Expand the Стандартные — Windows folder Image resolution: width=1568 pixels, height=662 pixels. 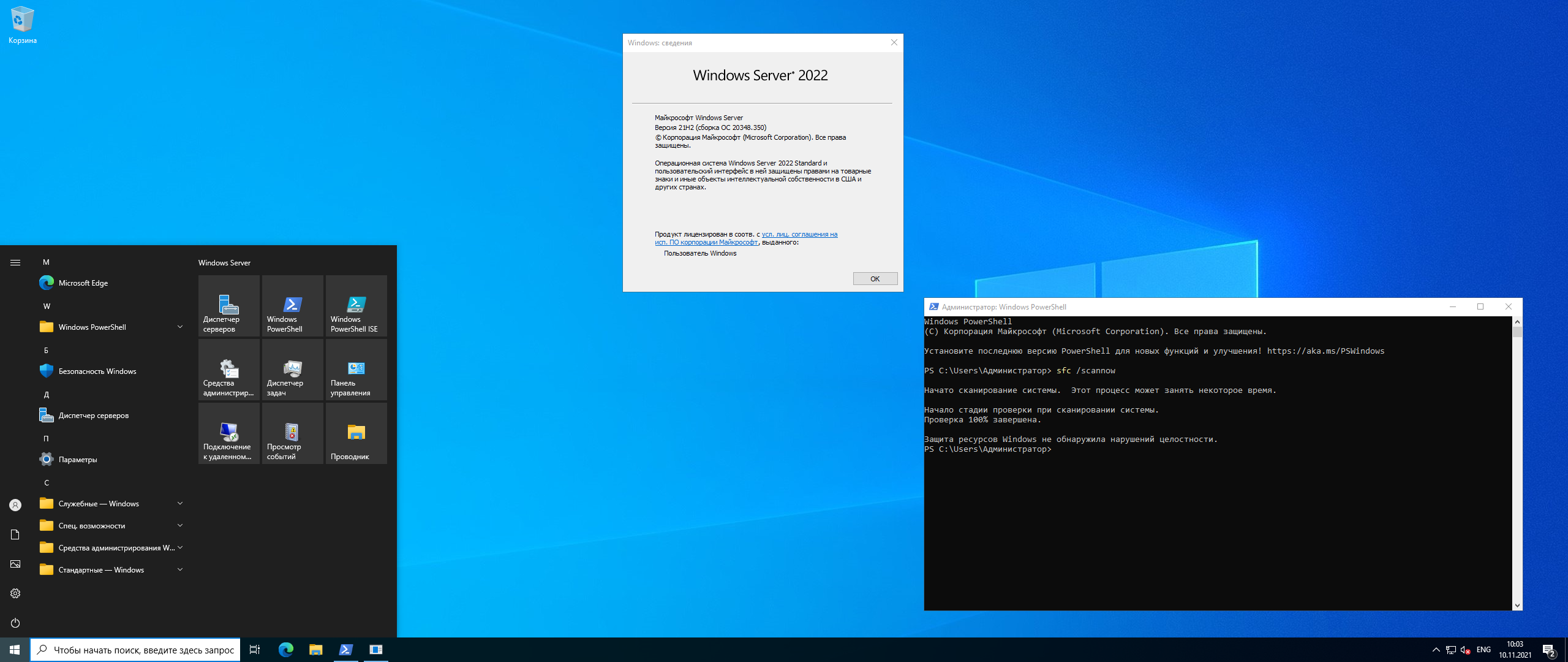(110, 570)
